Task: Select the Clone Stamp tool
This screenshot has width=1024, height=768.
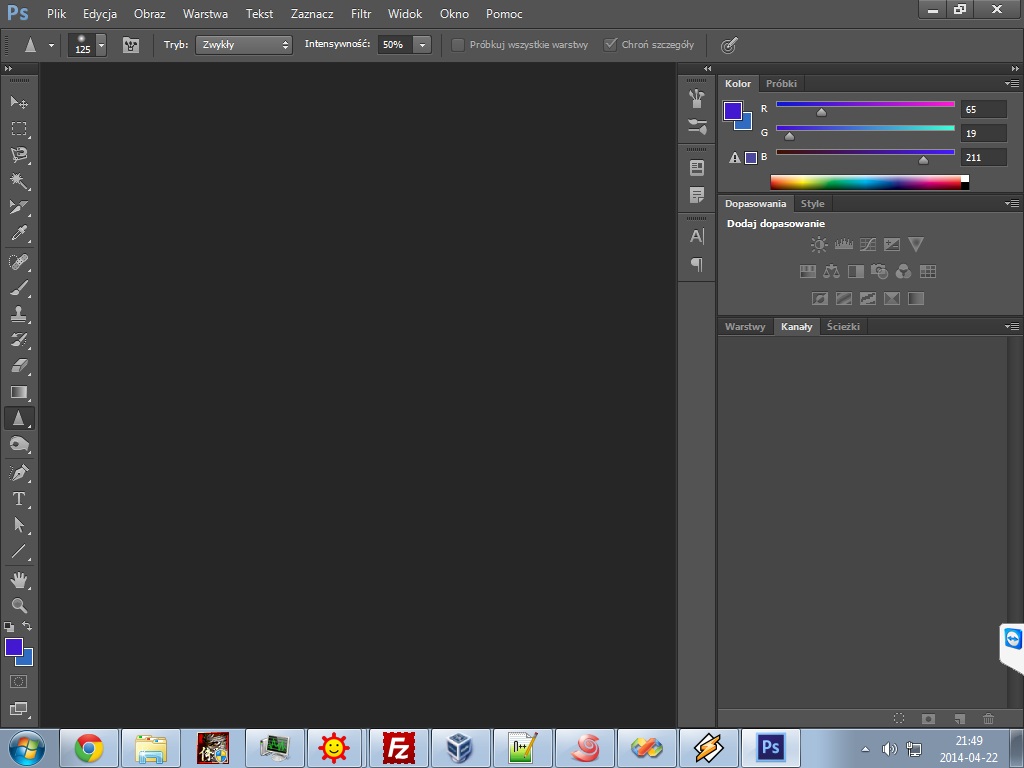Action: pyautogui.click(x=19, y=314)
